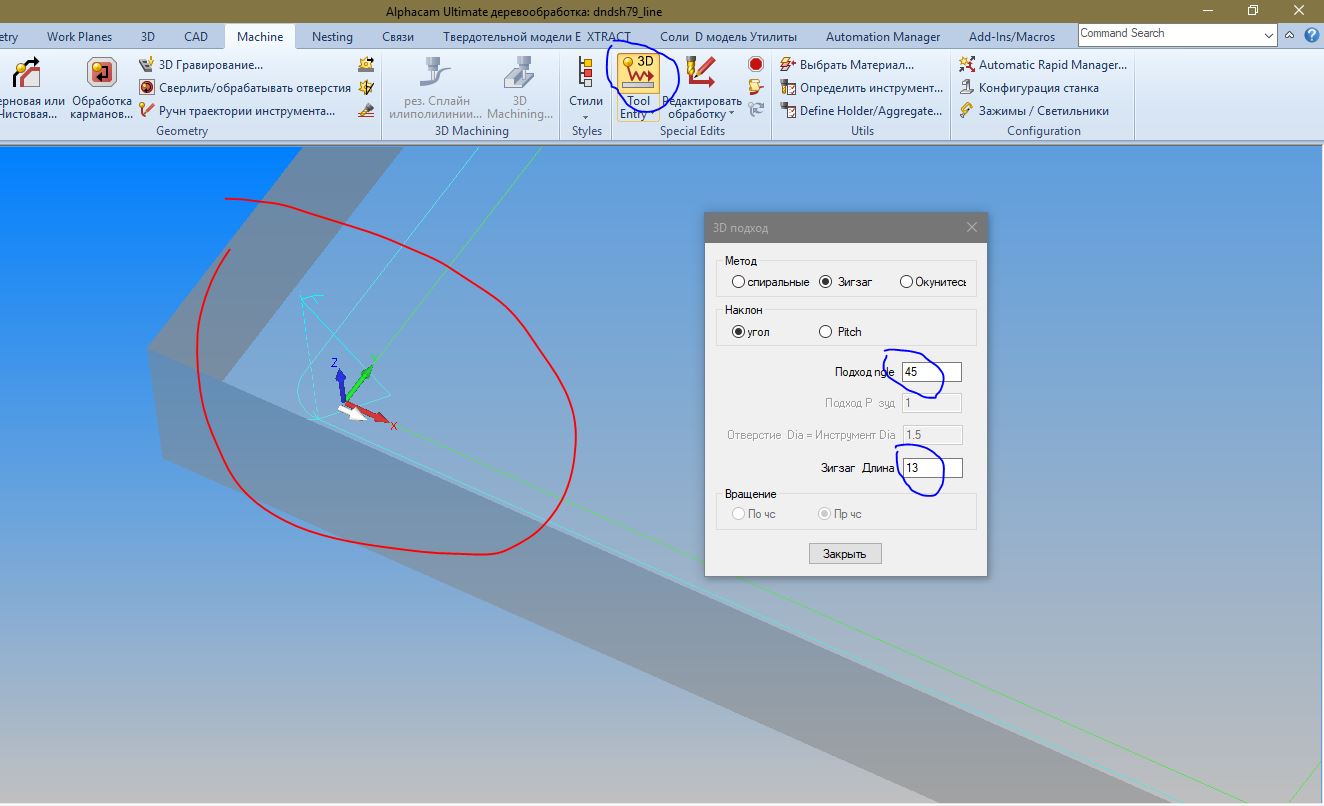Open Конфигурация станка machine configuration
Viewport: 1324px width, 806px height.
point(1028,88)
